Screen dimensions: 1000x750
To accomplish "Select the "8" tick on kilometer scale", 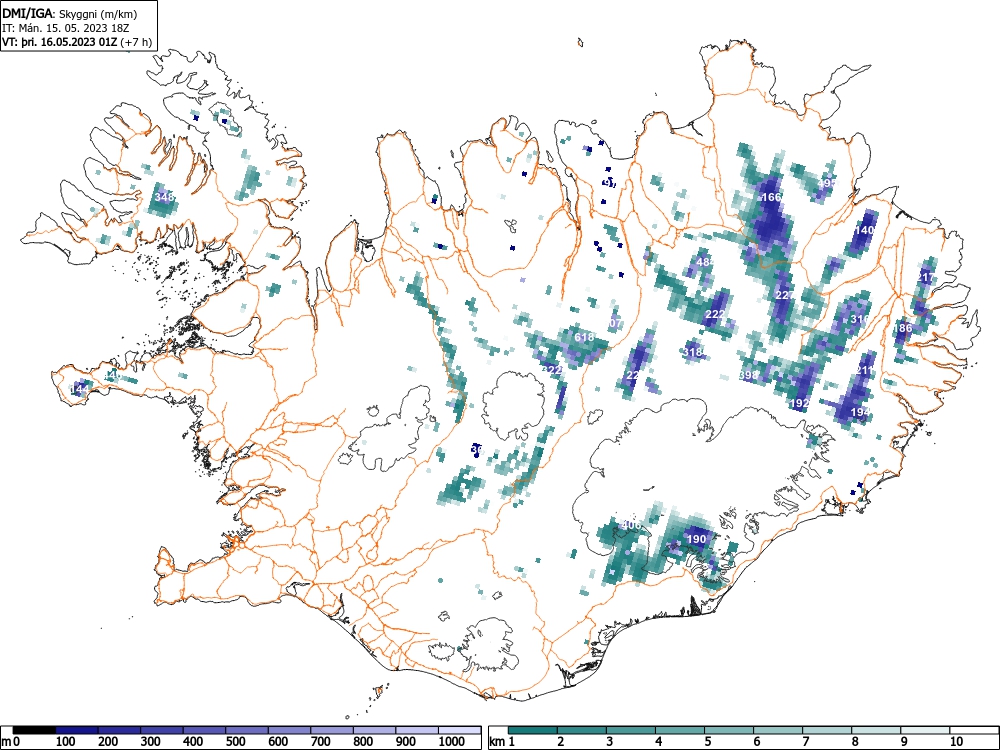I will 855,742.
